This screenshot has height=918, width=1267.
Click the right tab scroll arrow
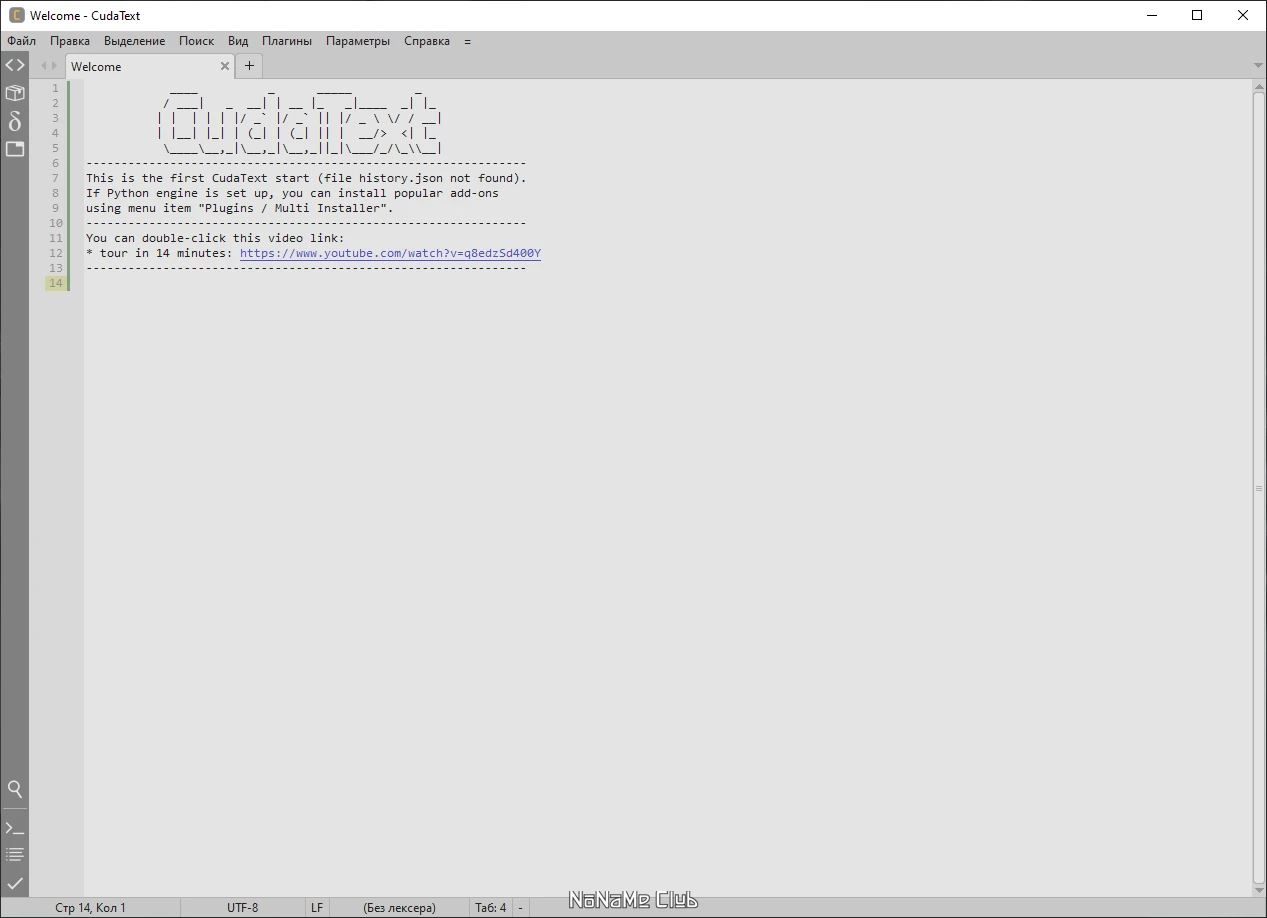pyautogui.click(x=55, y=66)
